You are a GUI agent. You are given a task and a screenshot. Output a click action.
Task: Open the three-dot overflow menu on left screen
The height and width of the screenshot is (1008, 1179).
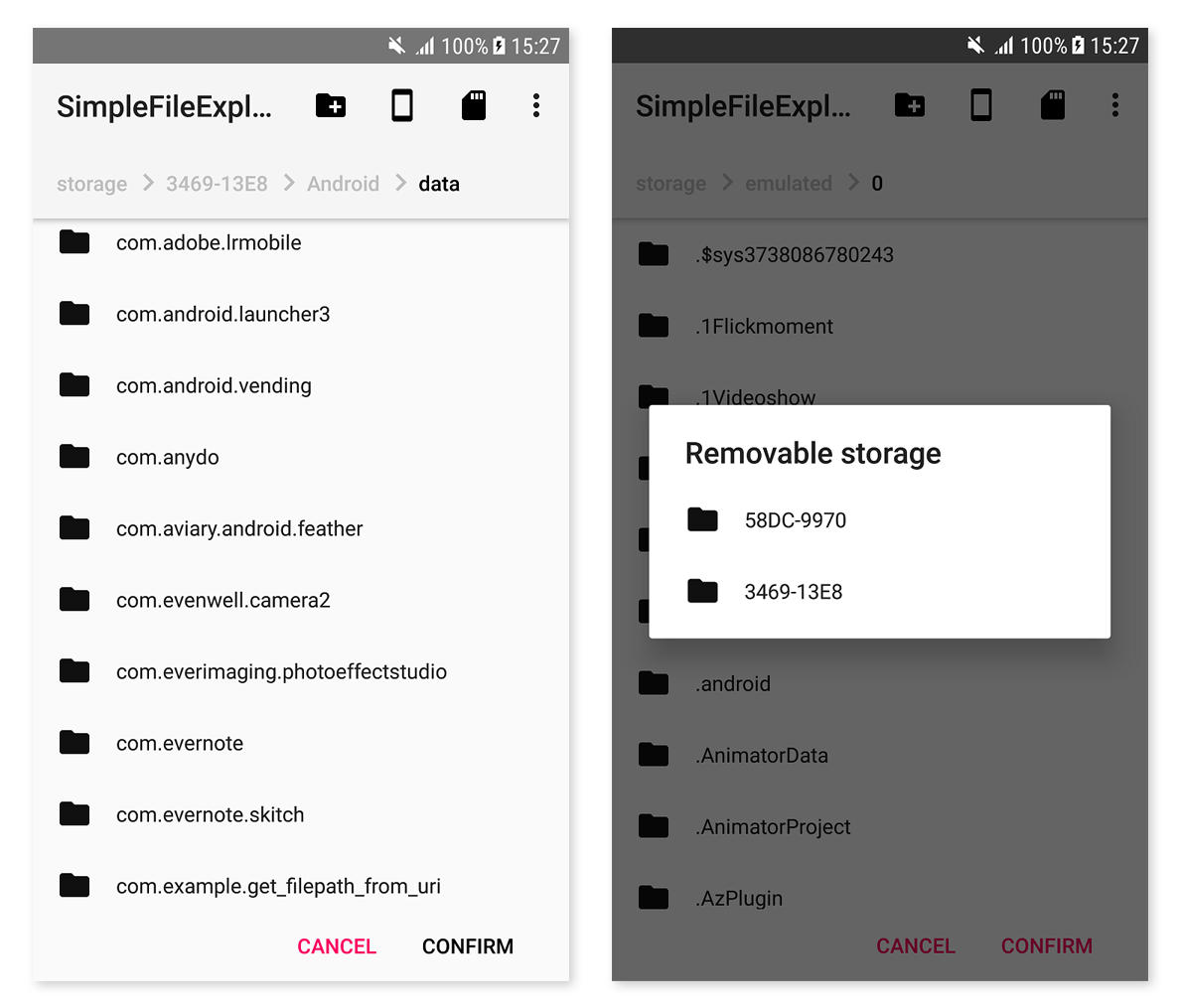535,105
